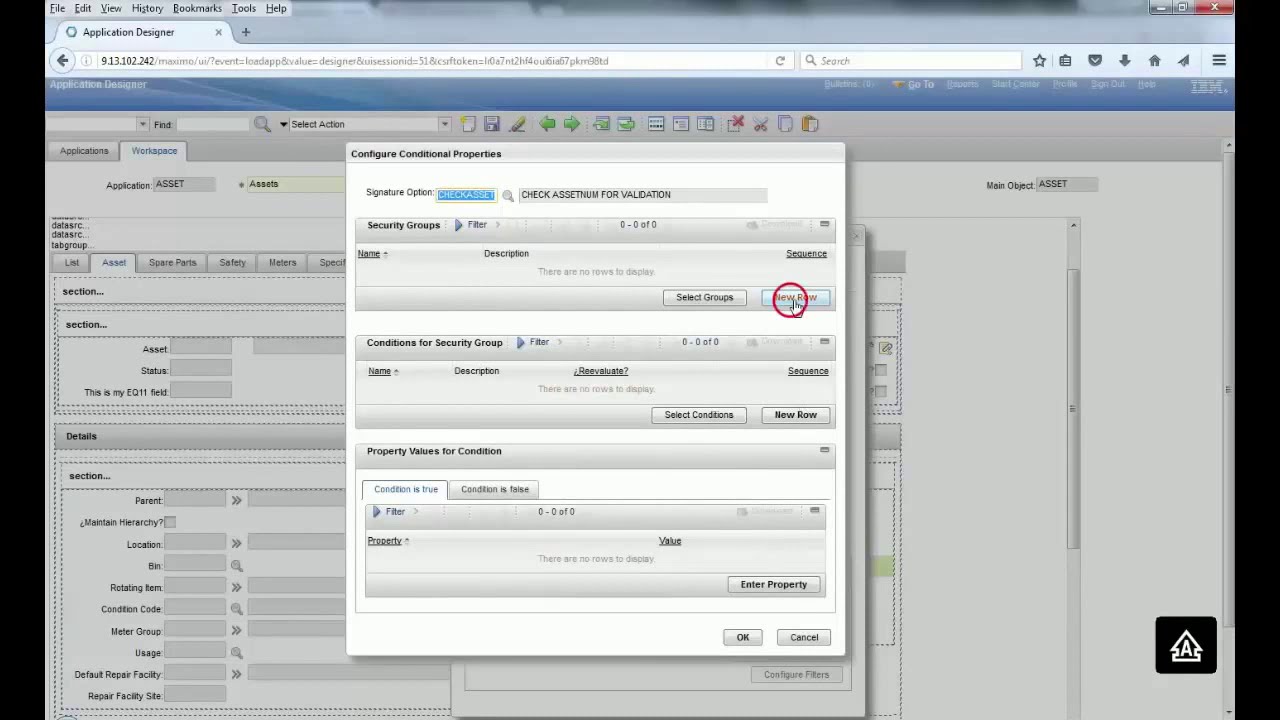Click the green Previous Record arrow
The width and height of the screenshot is (1280, 720).
point(547,124)
